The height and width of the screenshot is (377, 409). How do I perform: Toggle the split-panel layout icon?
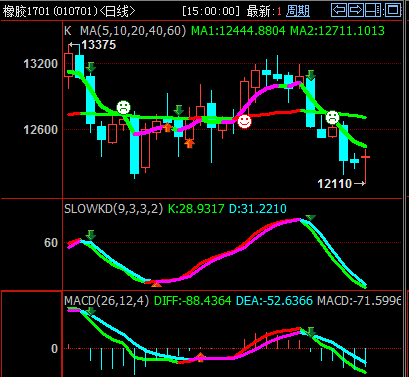[x=373, y=10]
